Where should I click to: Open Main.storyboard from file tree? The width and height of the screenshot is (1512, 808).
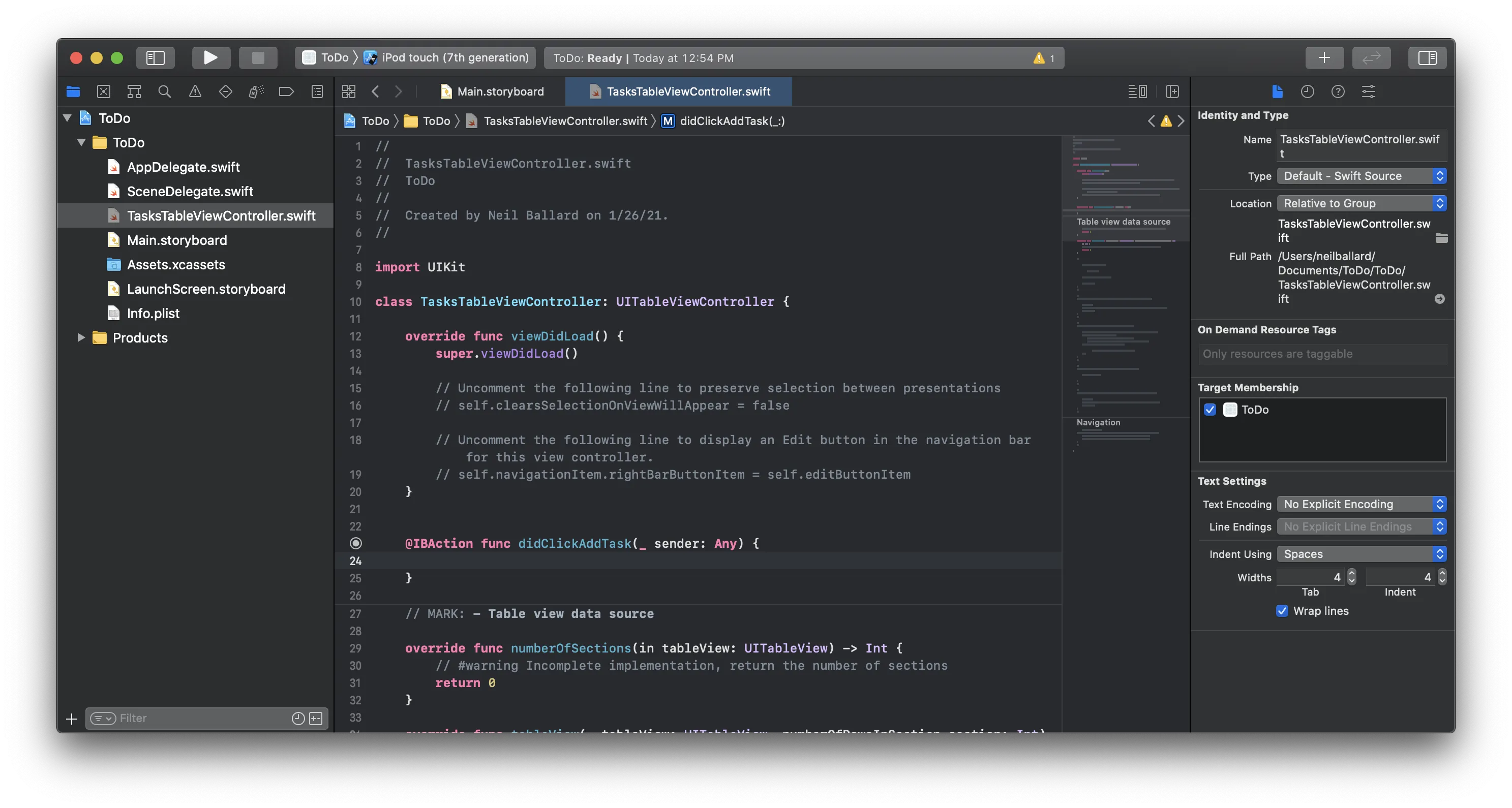[177, 240]
